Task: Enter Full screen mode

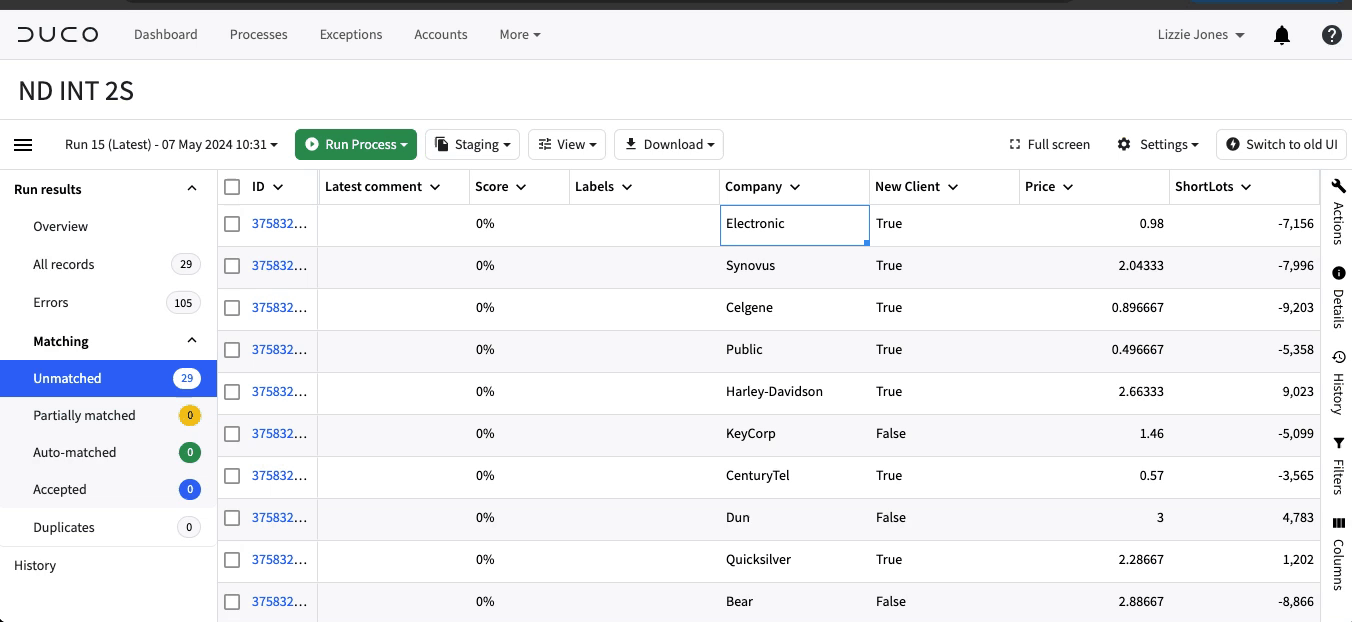Action: tap(1049, 144)
